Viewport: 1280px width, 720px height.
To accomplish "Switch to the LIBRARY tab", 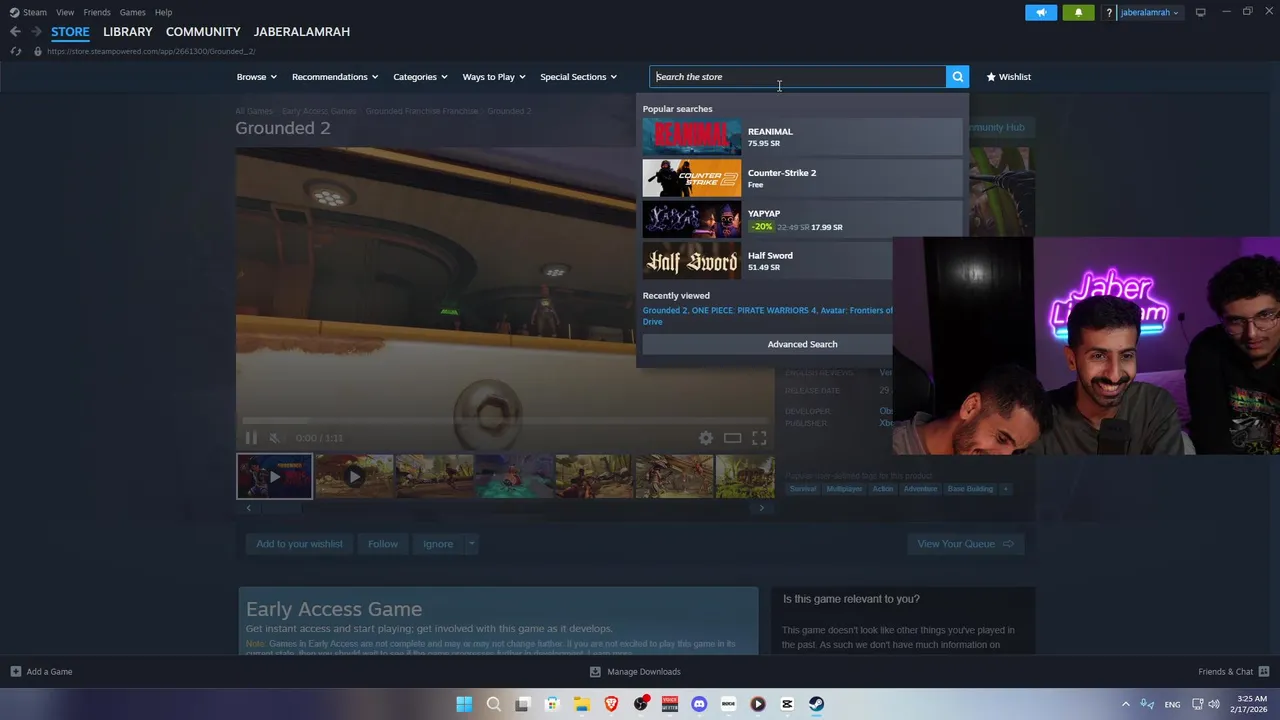I will pos(128,32).
